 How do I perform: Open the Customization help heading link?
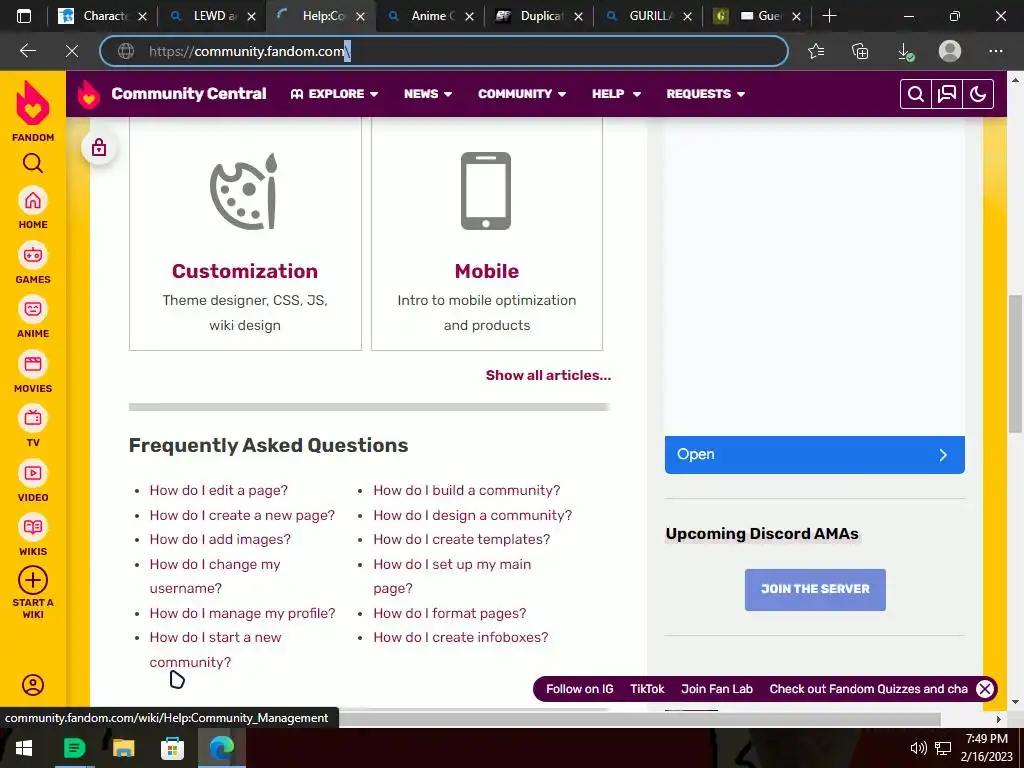pyautogui.click(x=245, y=271)
